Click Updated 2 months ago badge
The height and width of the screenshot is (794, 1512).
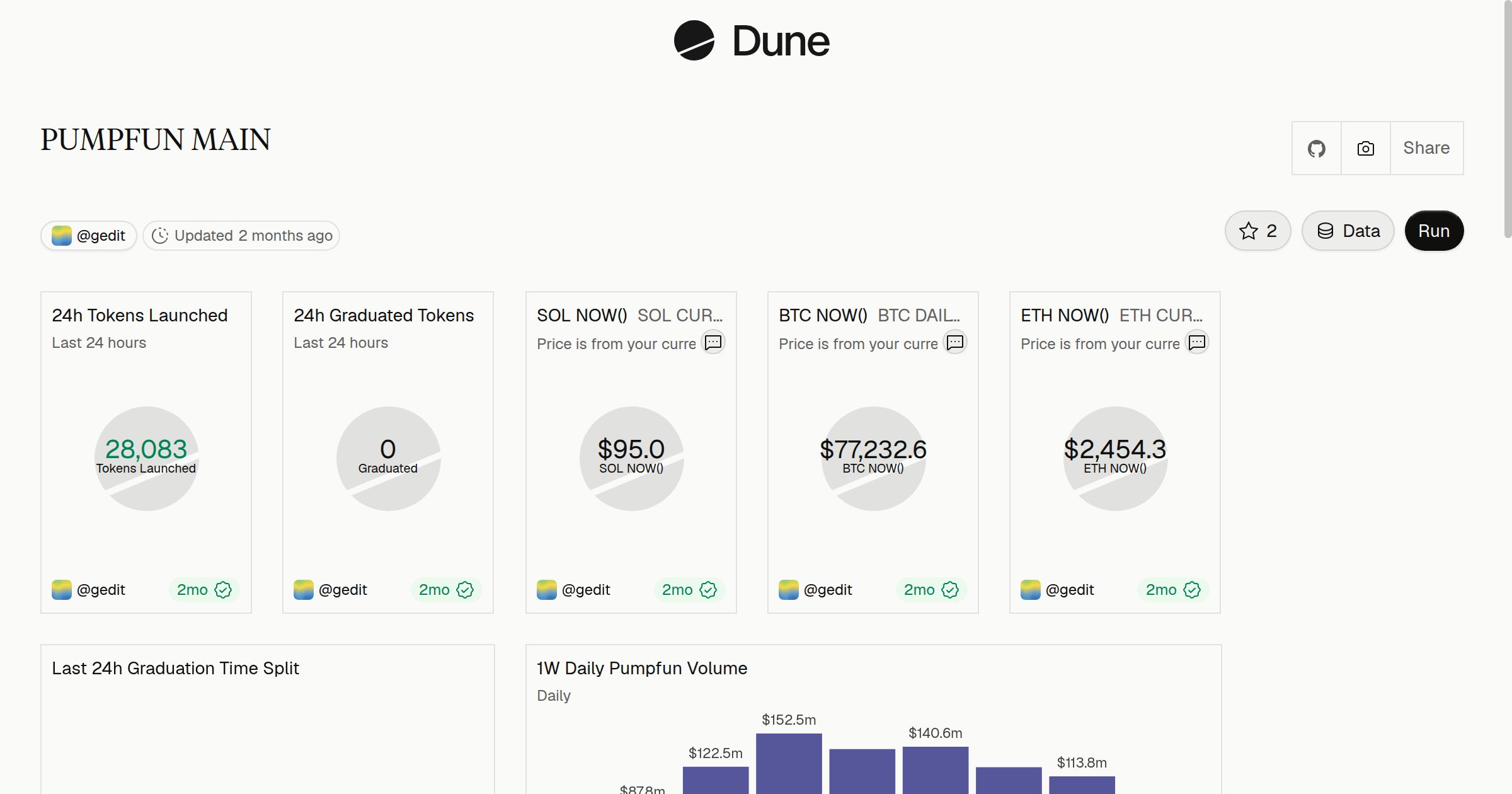click(241, 236)
